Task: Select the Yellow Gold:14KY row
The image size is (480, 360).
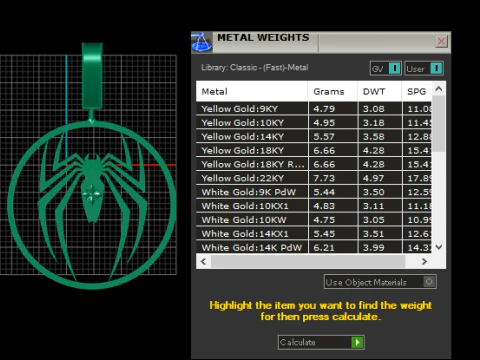Action: (x=314, y=137)
